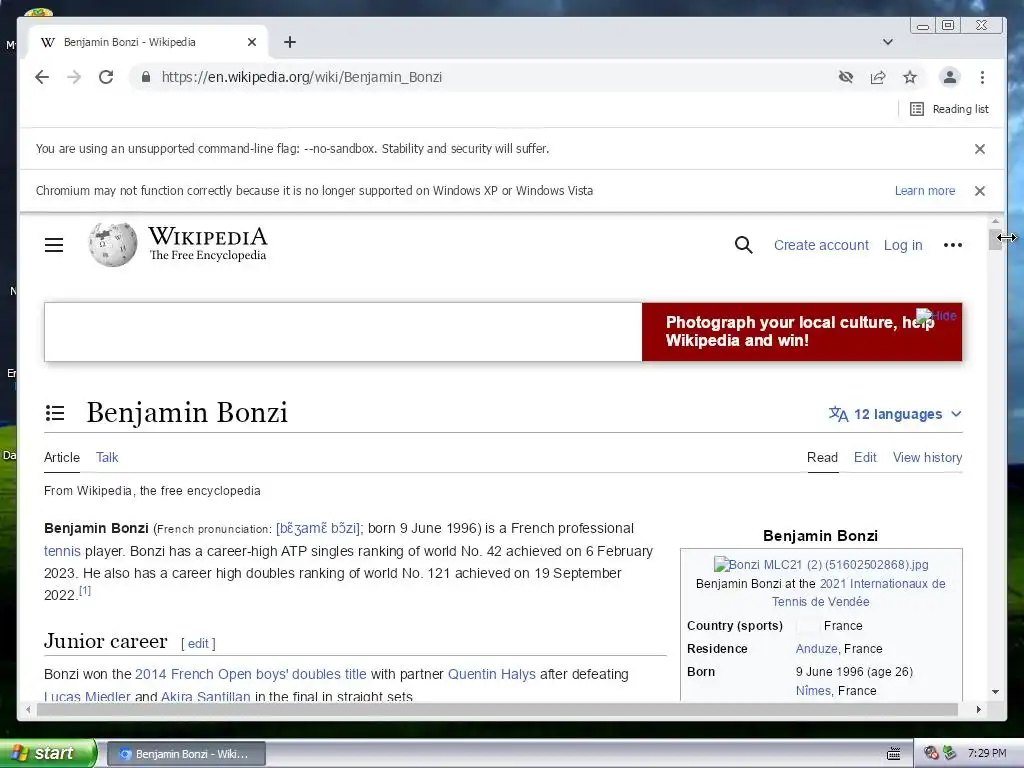Open Nîmes birthplace link

click(x=813, y=690)
